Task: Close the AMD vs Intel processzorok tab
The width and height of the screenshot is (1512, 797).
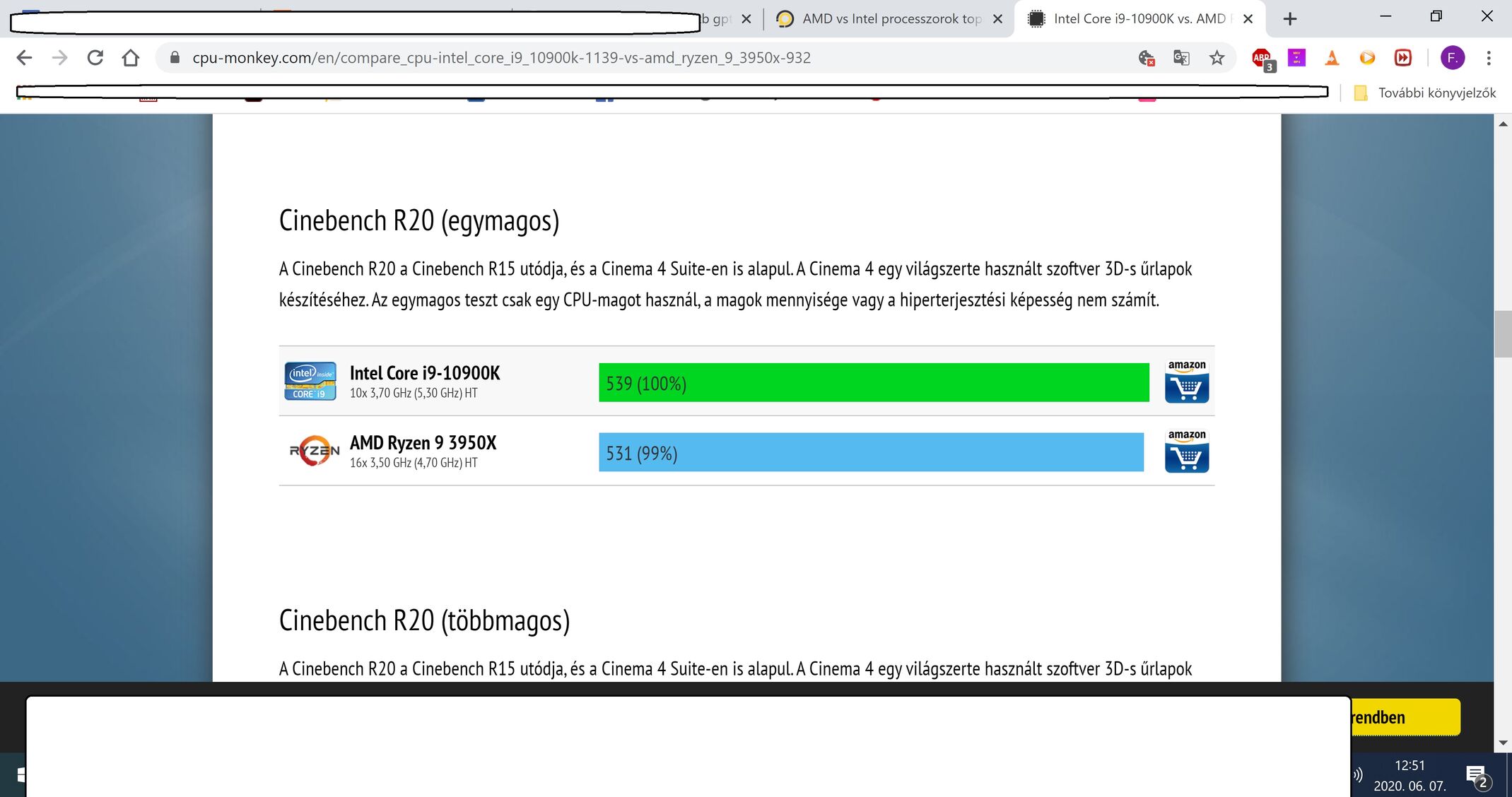Action: click(997, 19)
